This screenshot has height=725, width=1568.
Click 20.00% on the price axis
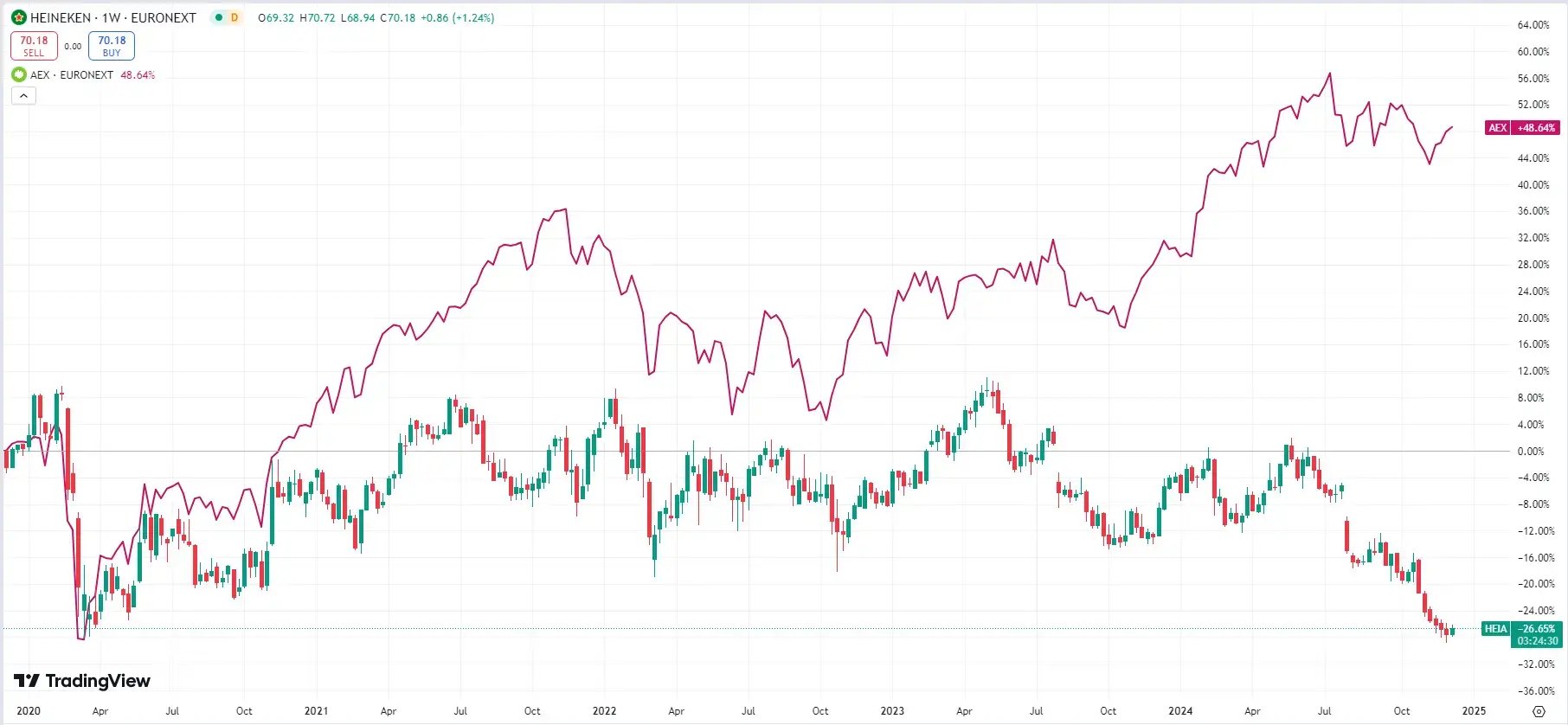click(1533, 318)
